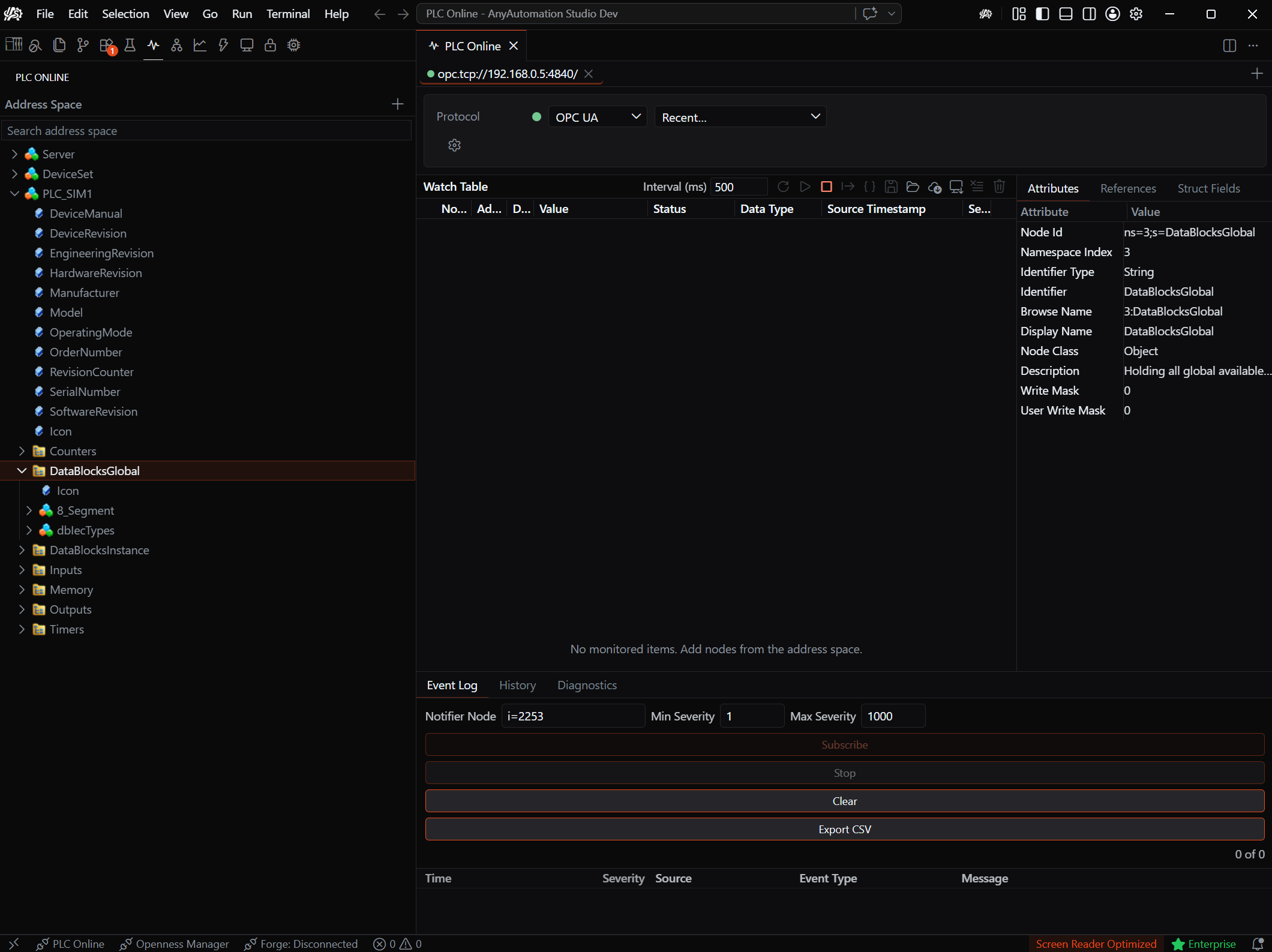The height and width of the screenshot is (952, 1272).
Task: Stop monitoring with the red square icon
Action: click(826, 187)
